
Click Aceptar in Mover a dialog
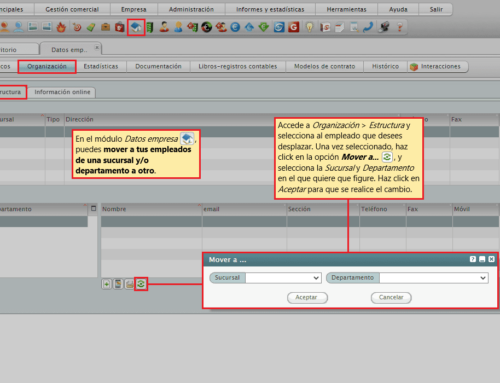tap(307, 297)
